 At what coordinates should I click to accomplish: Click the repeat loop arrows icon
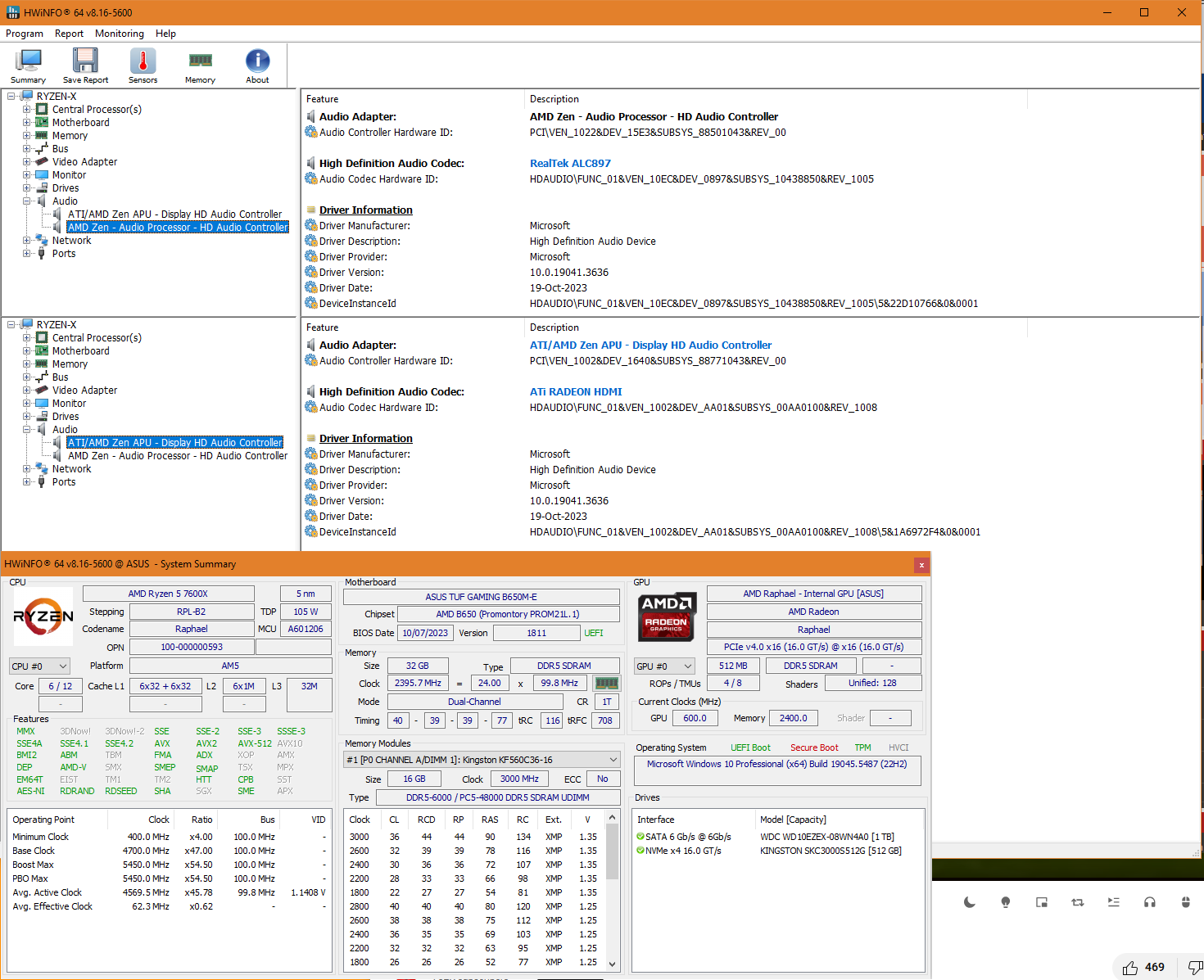coord(1078,902)
